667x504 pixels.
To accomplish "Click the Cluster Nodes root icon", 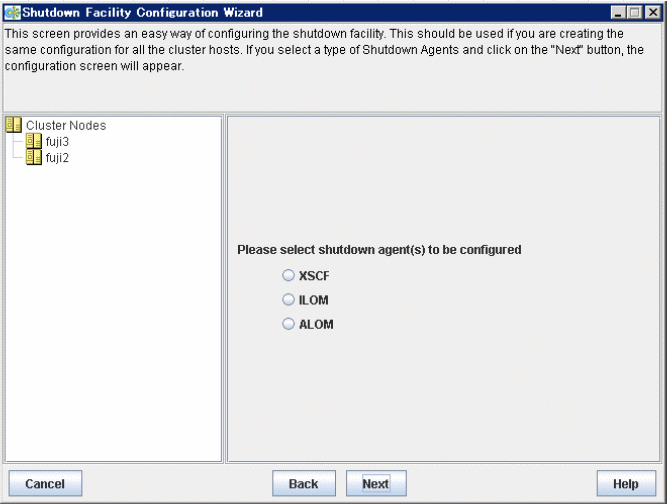I will point(14,125).
